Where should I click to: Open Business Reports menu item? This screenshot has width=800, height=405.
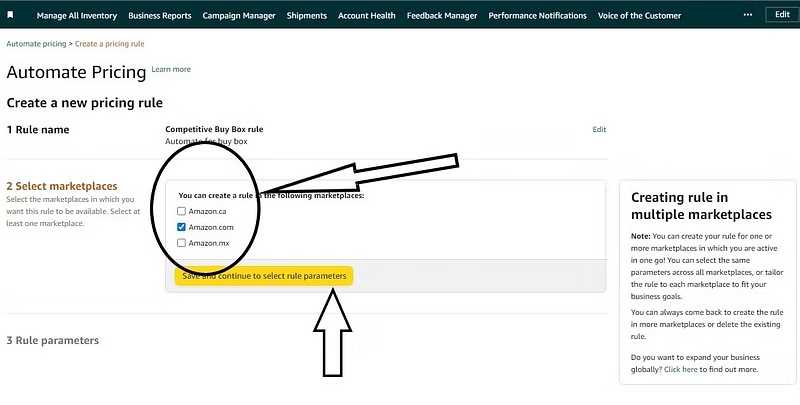pyautogui.click(x=160, y=16)
